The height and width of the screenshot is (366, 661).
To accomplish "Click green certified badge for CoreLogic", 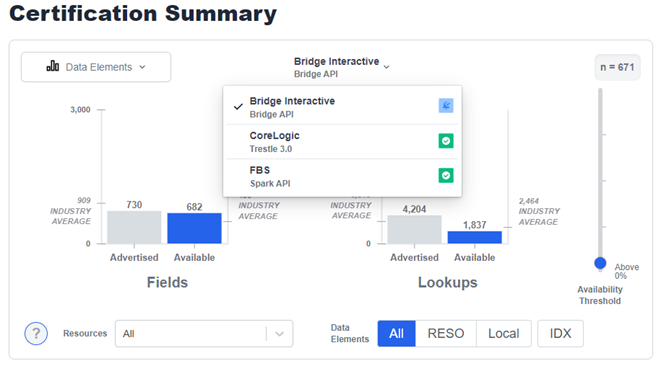I will coord(446,141).
